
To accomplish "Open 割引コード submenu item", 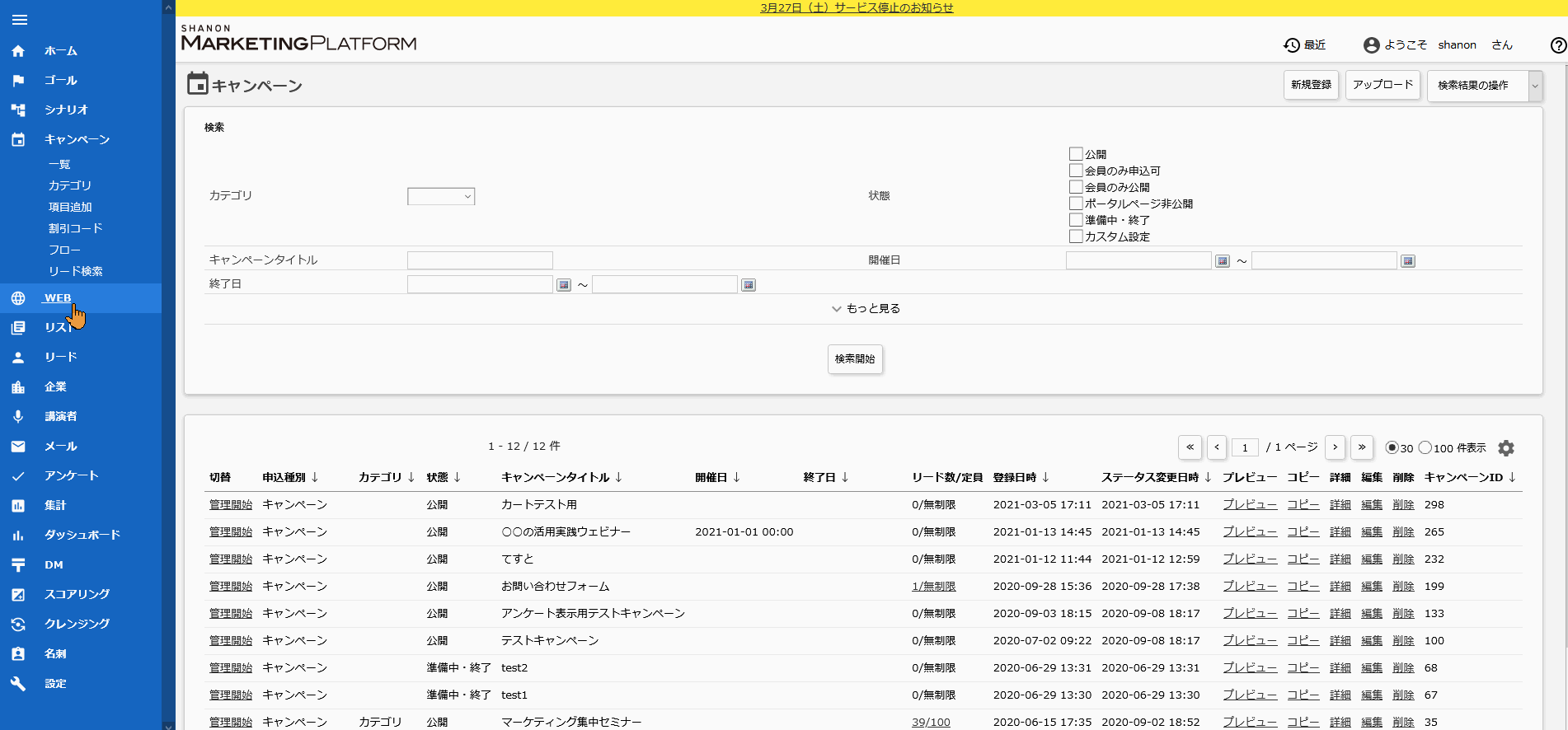I will point(75,229).
